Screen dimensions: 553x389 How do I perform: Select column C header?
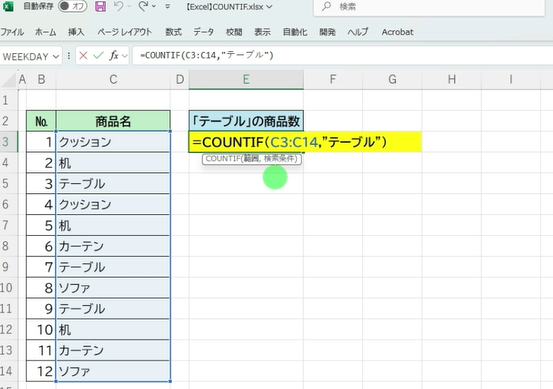pyautogui.click(x=113, y=79)
